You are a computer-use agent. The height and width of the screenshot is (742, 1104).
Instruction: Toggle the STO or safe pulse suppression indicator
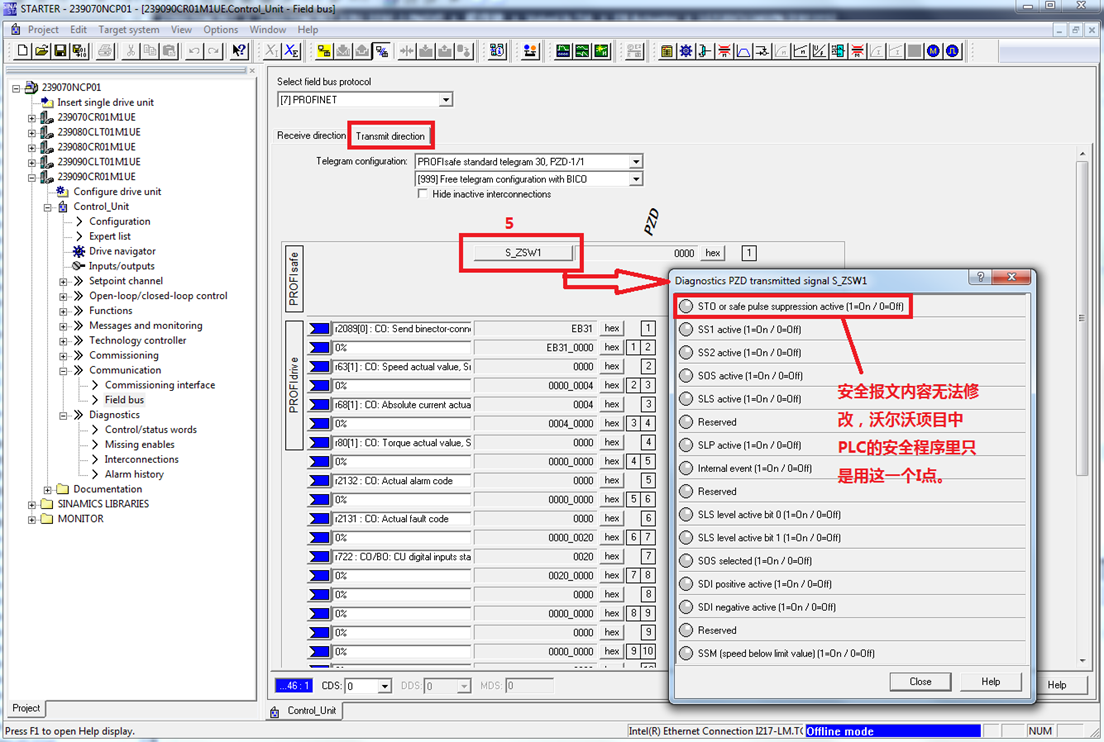[x=686, y=306]
